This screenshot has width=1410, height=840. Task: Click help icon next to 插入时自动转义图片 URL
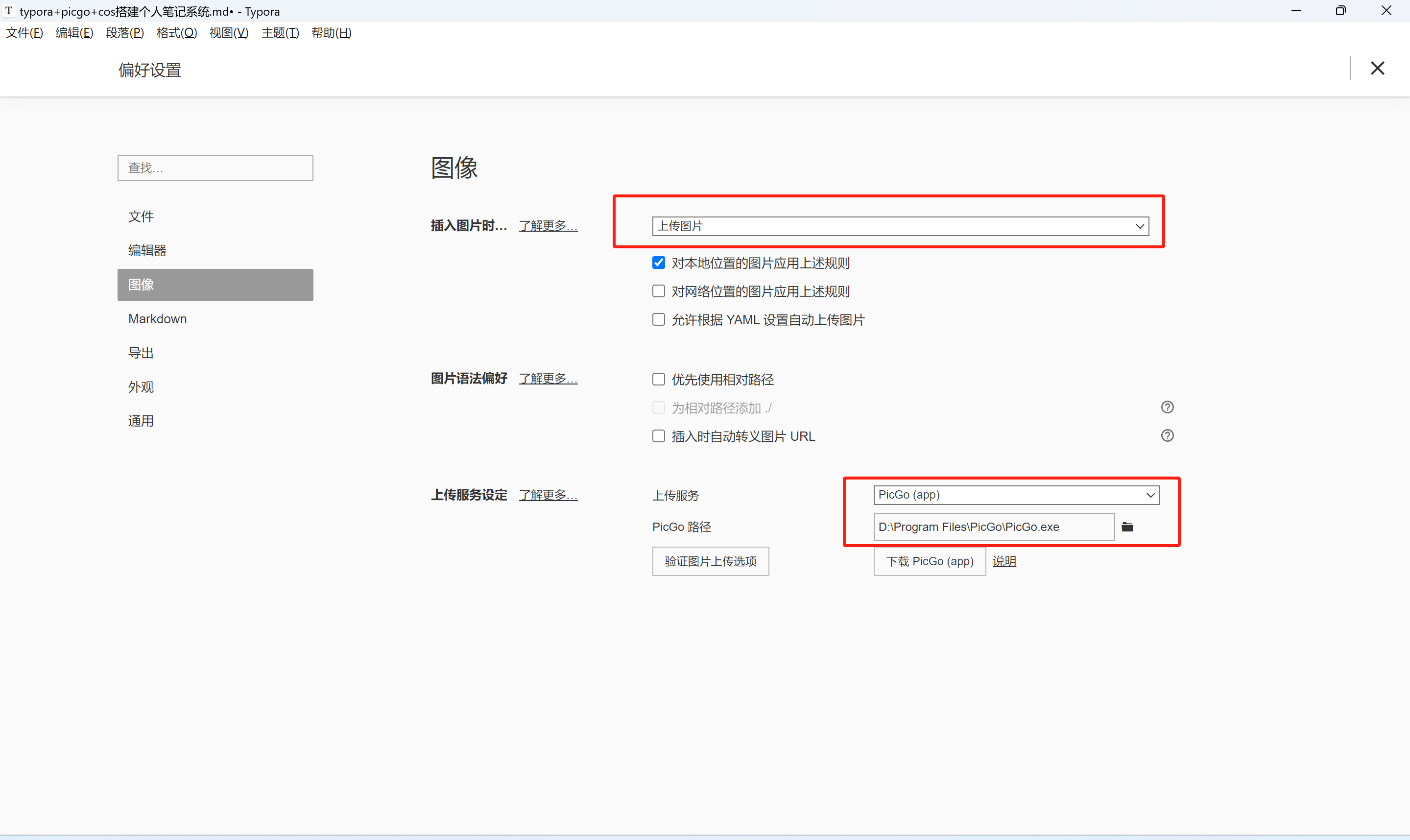point(1167,436)
